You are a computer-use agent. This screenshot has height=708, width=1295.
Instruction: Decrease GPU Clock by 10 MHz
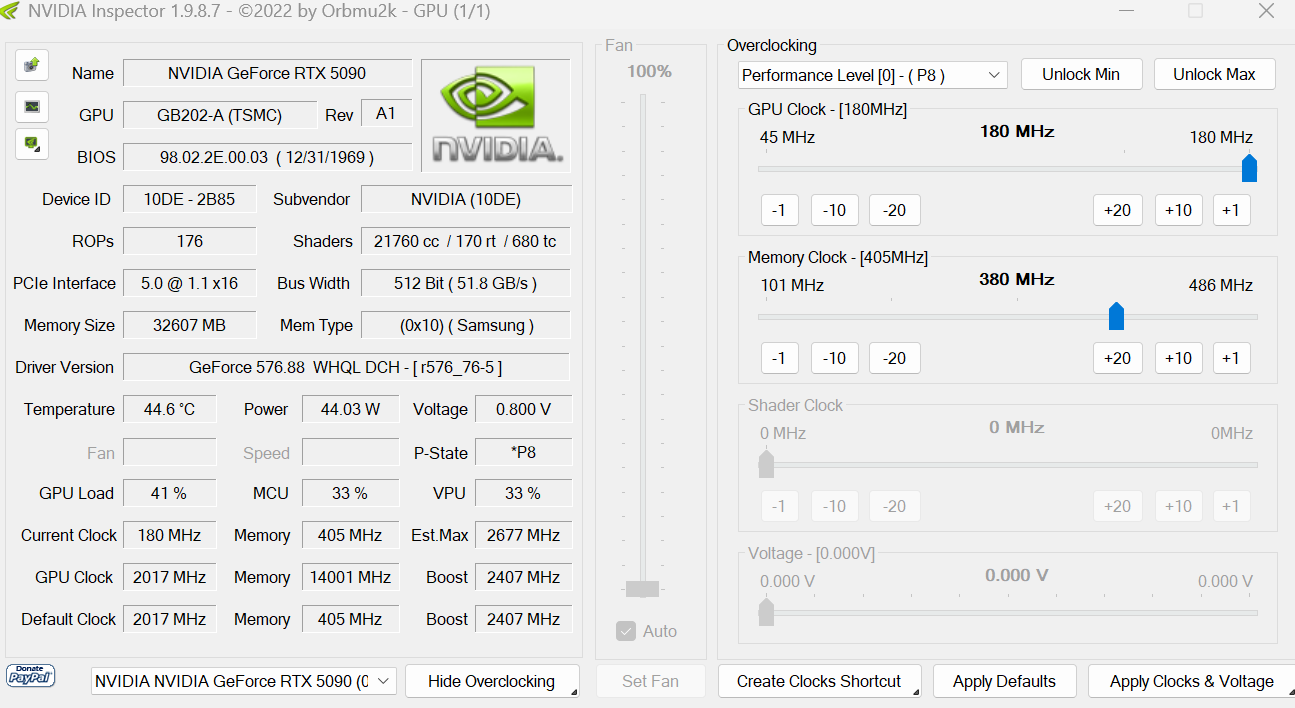(x=834, y=210)
